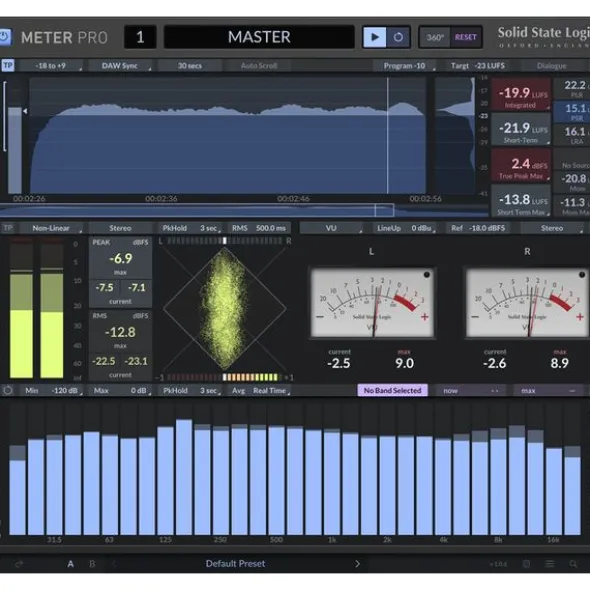
Task: Click the L-R balance meter strip
Action: pyautogui.click(x=224, y=240)
